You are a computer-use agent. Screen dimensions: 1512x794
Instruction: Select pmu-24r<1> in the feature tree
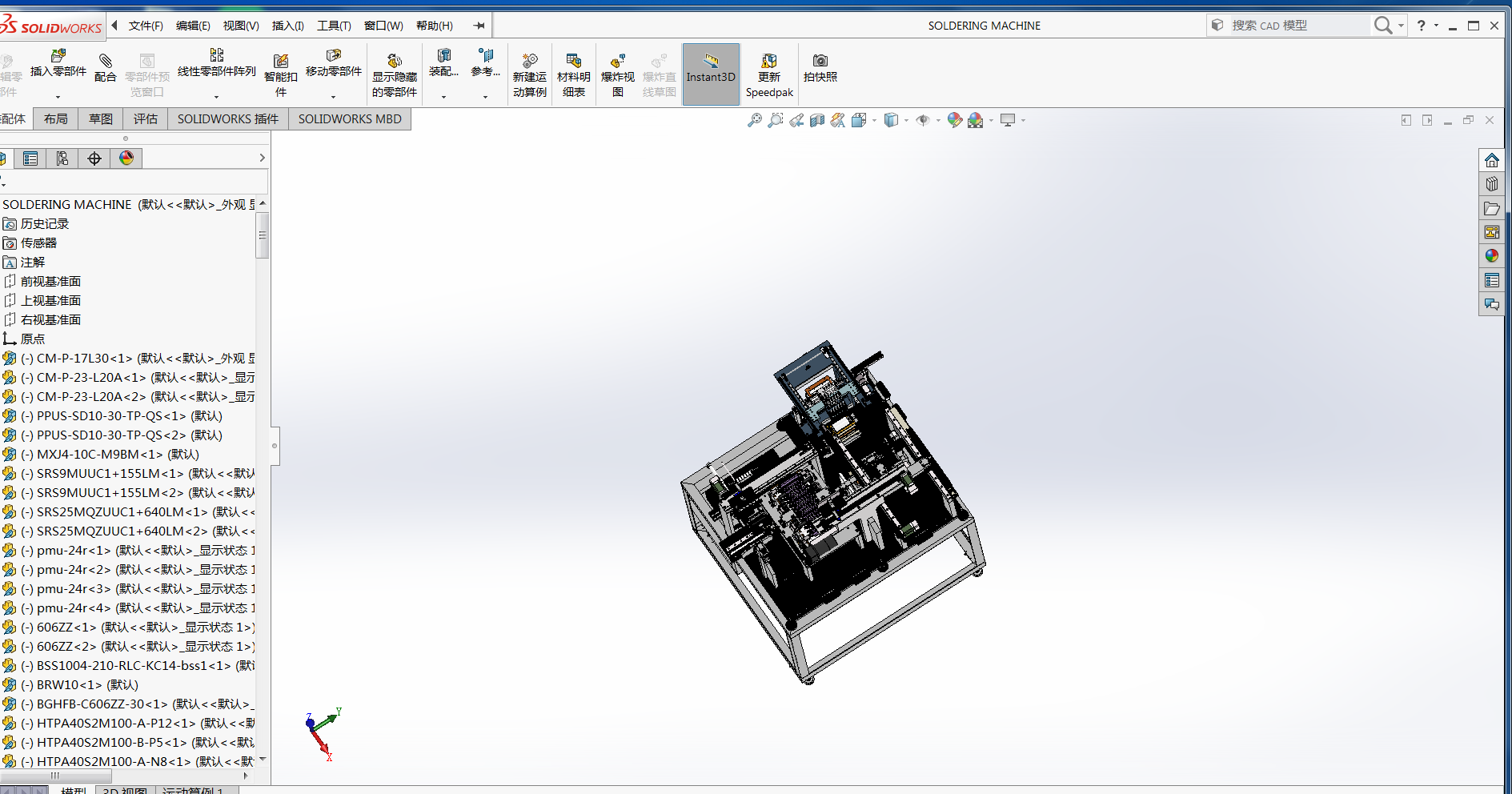[x=74, y=551]
